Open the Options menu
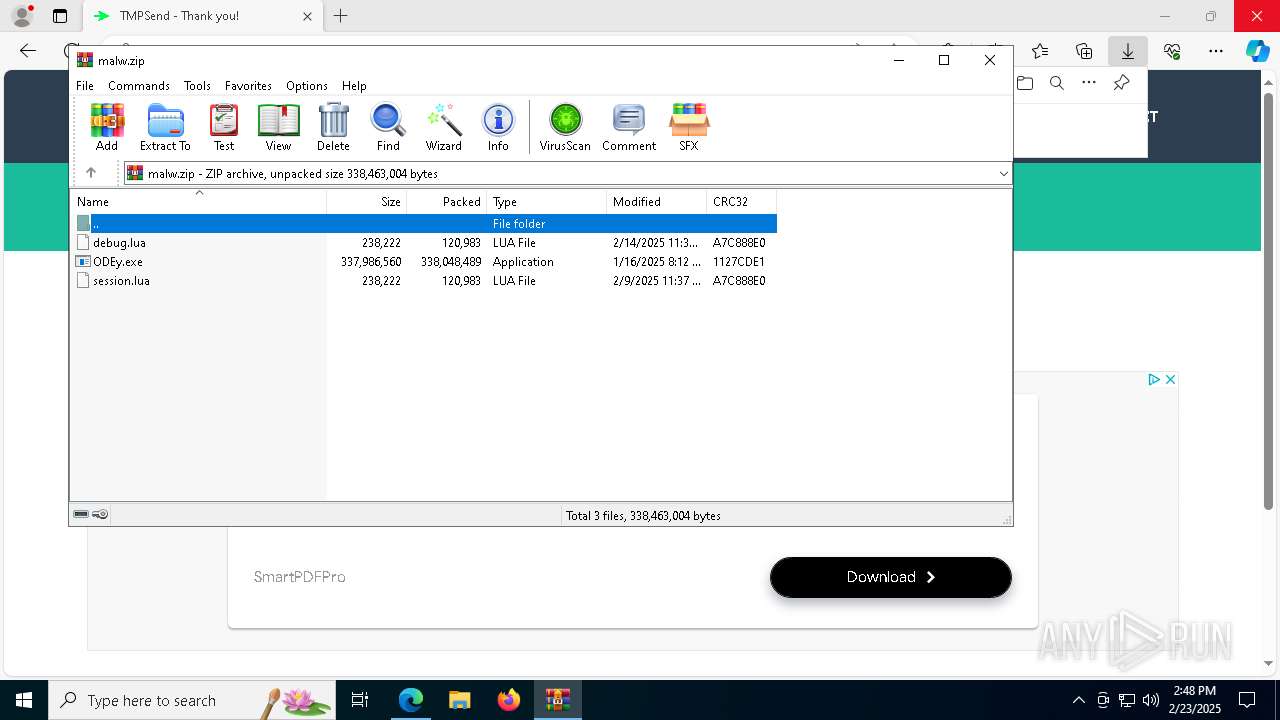Viewport: 1280px width, 720px height. pyautogui.click(x=307, y=86)
